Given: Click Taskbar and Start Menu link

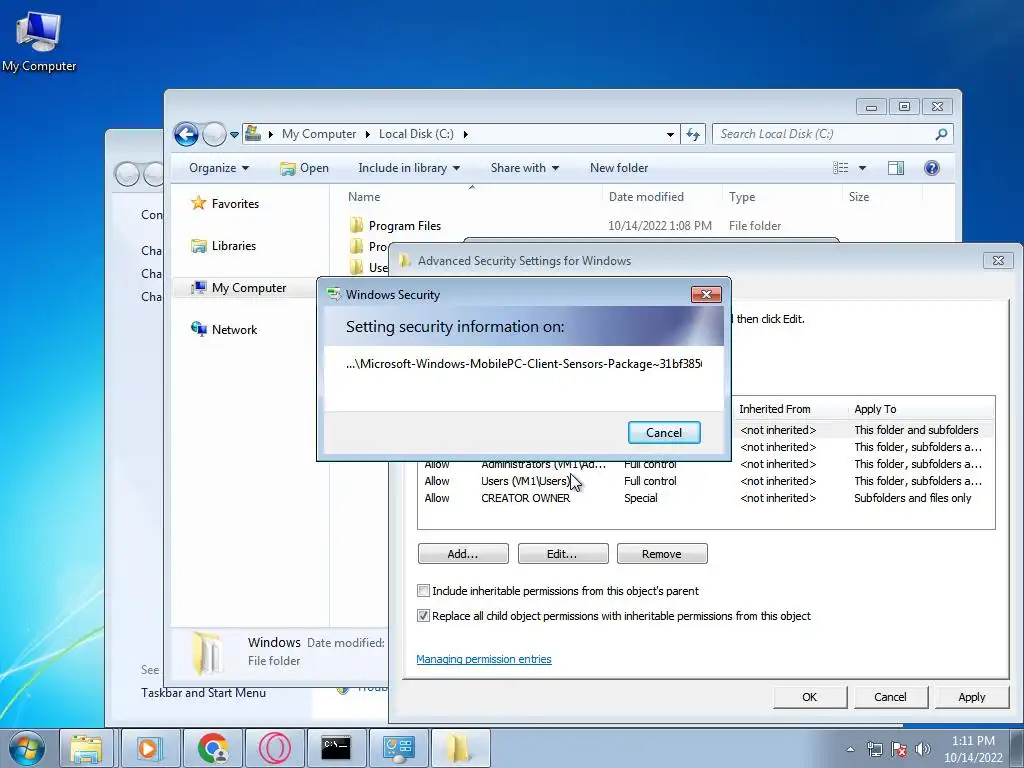Looking at the screenshot, I should (203, 693).
